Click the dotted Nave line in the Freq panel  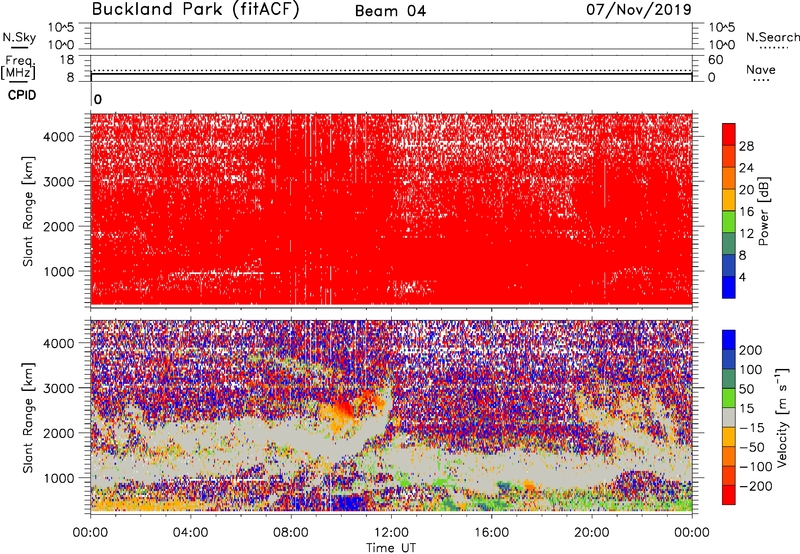pyautogui.click(x=391, y=70)
